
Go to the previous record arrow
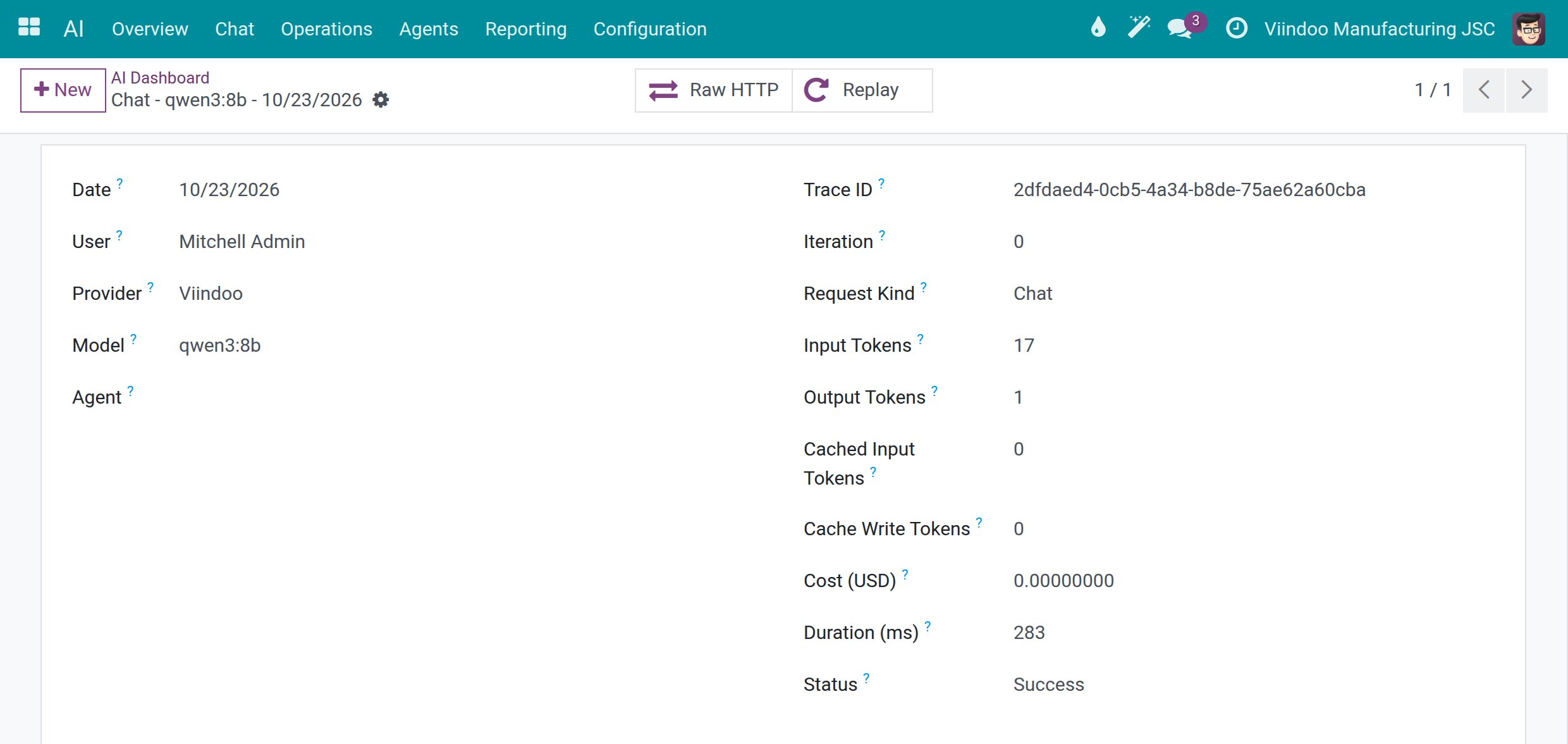(1484, 90)
